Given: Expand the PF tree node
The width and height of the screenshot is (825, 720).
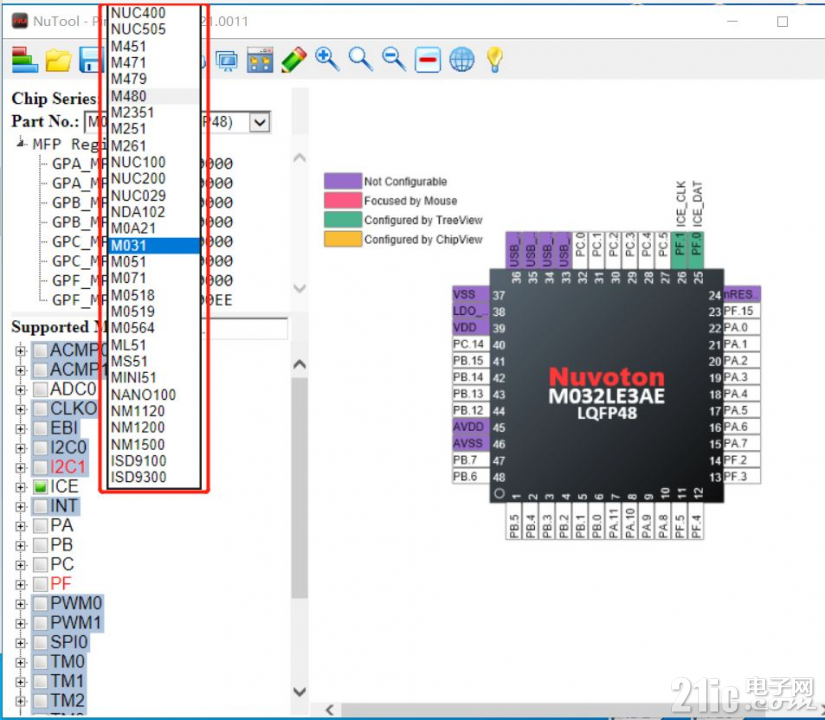Looking at the screenshot, I should [21, 584].
